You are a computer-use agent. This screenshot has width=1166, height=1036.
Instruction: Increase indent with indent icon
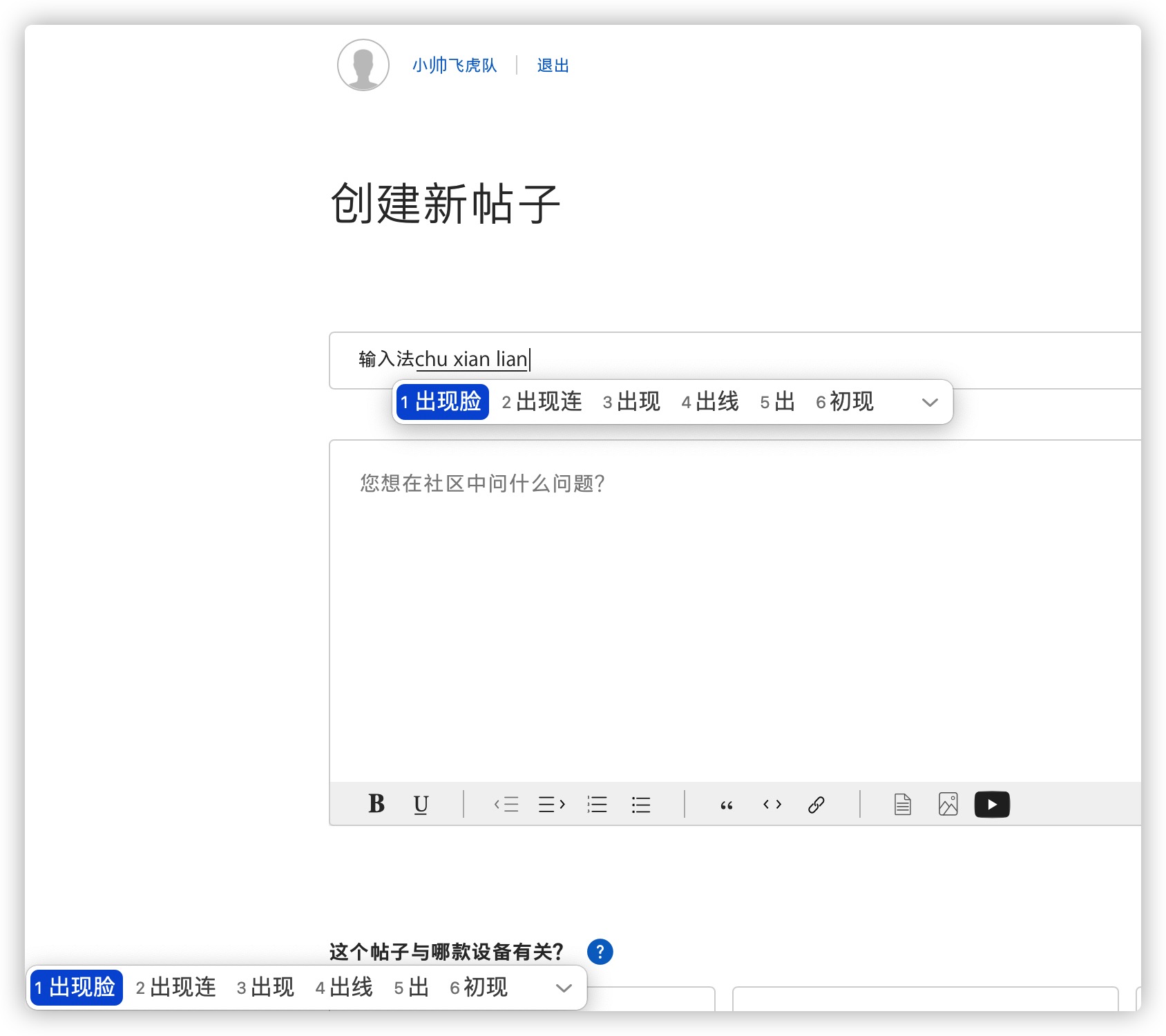551,804
